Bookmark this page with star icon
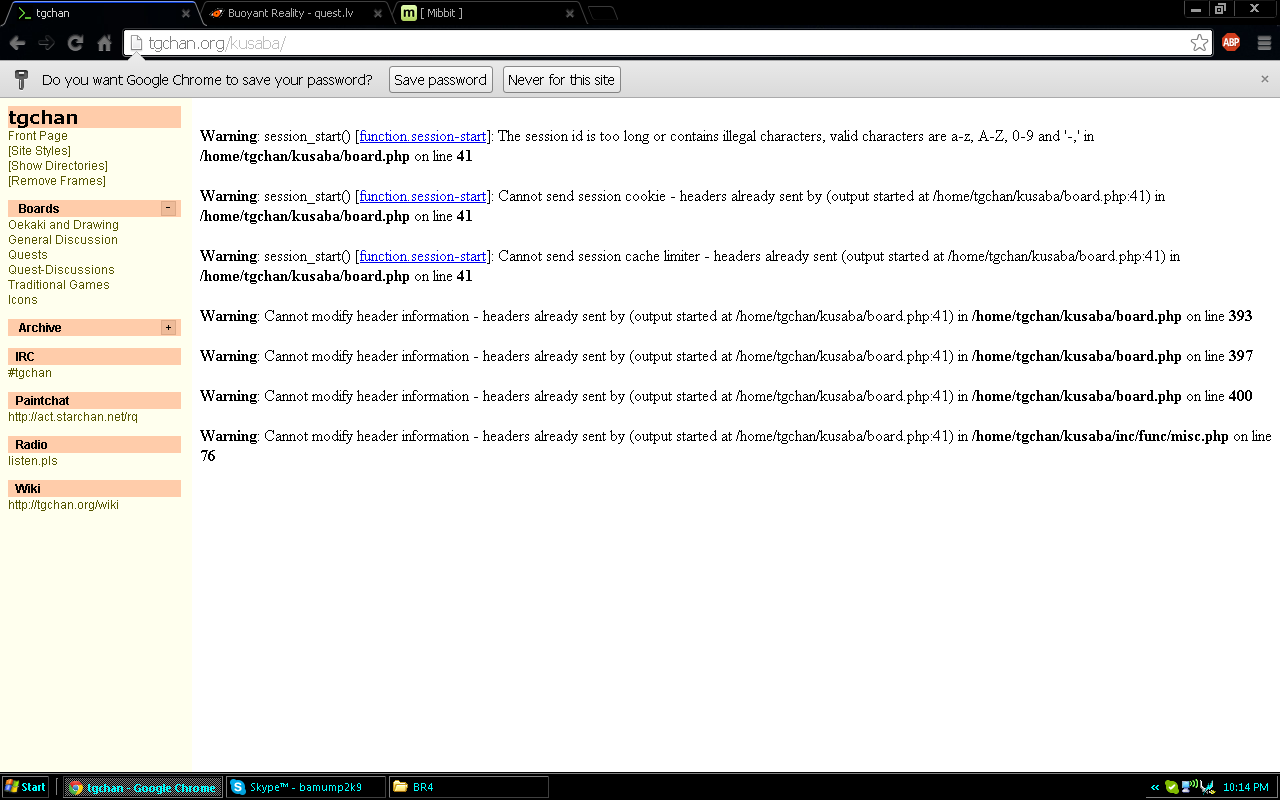 (x=1199, y=43)
